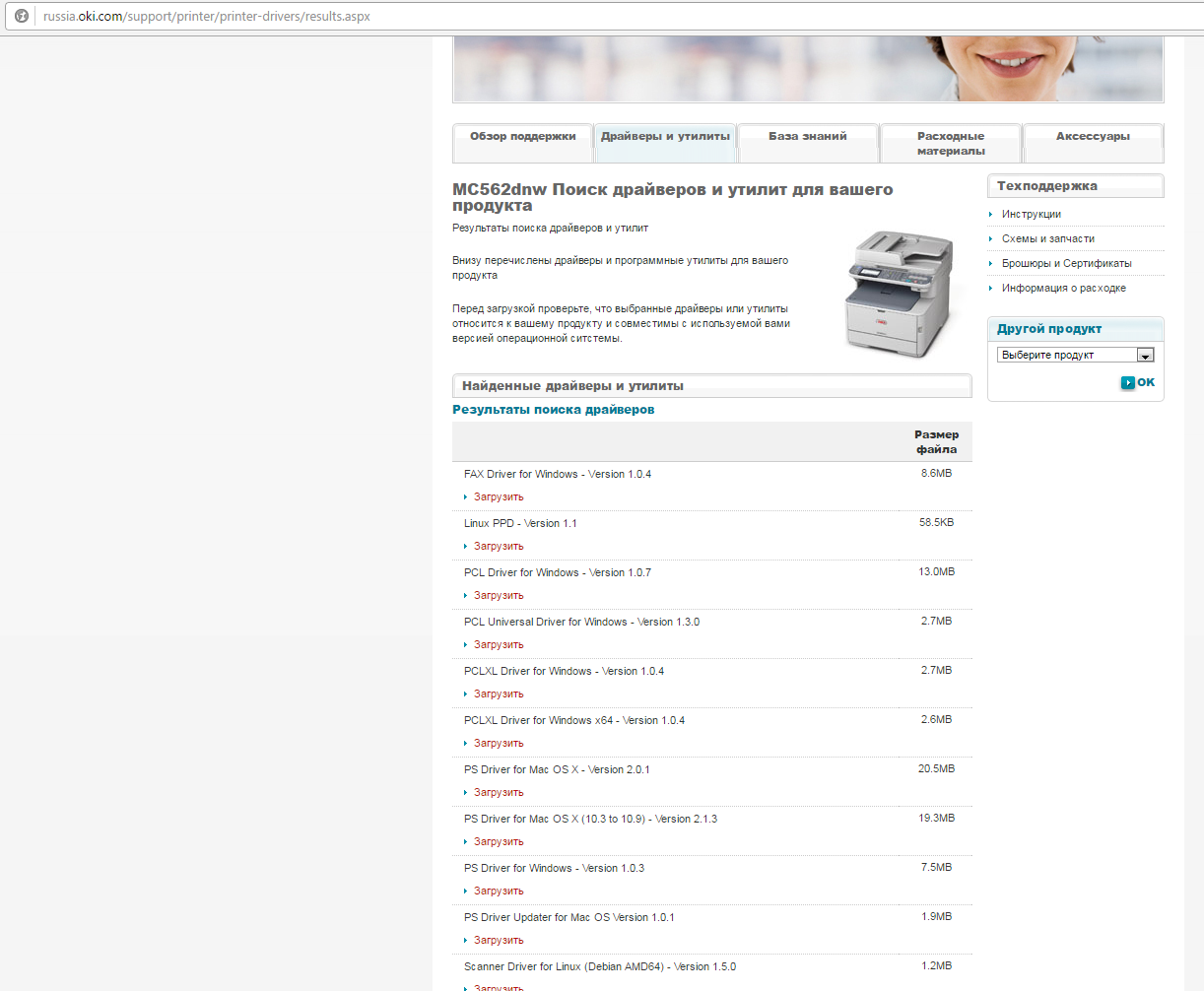The image size is (1204, 991).
Task: Click PS Driver for Windows 1.0.3 text
Action: (x=554, y=868)
